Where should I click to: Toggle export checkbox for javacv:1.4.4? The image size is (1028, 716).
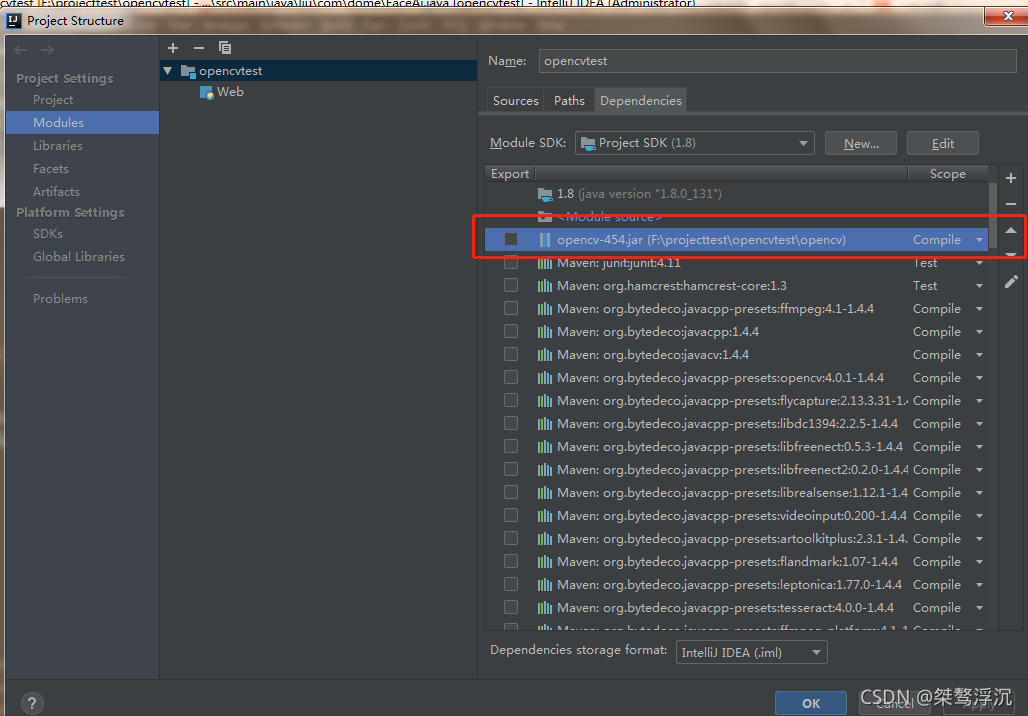[x=511, y=354]
